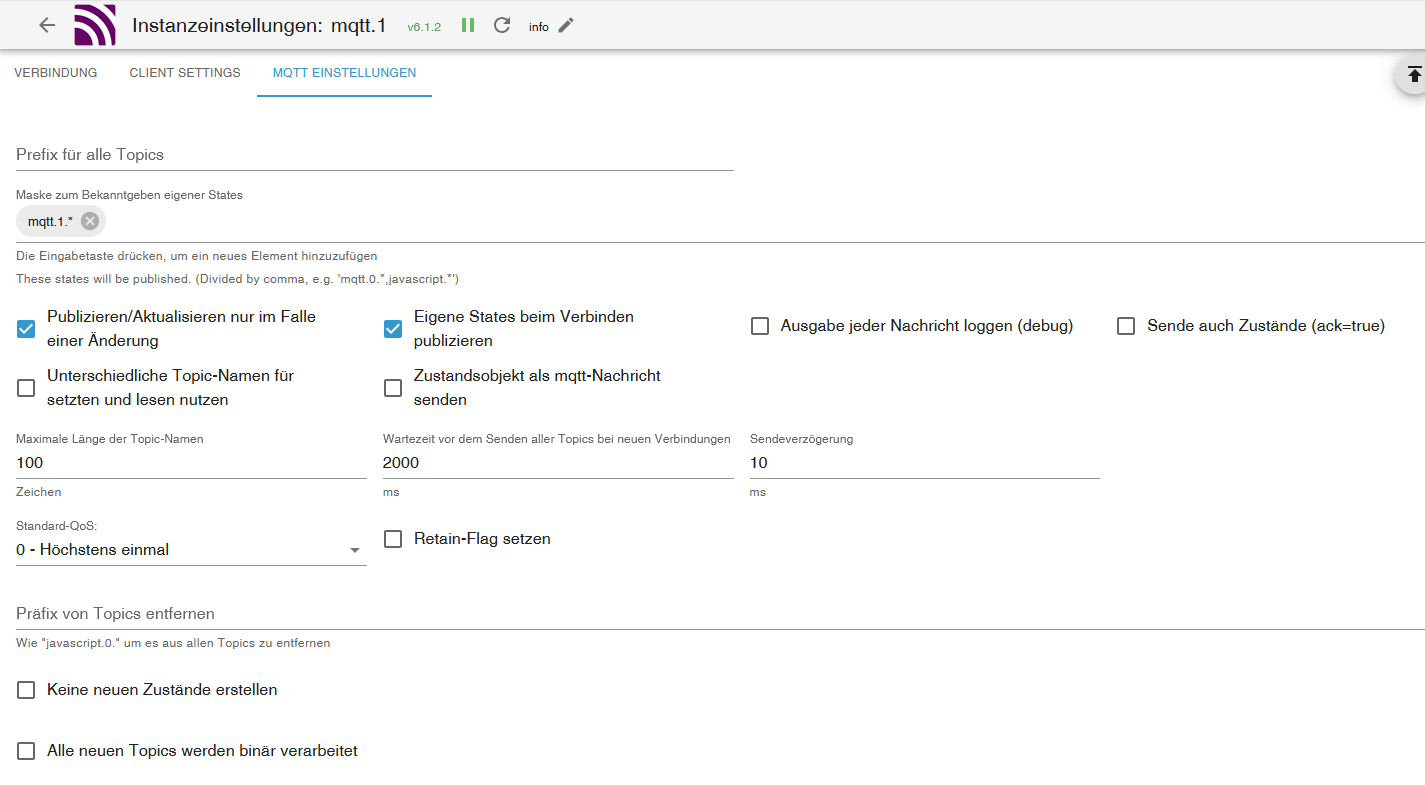Check the Retain-Flag setzen box
The image size is (1425, 785).
pyautogui.click(x=394, y=539)
